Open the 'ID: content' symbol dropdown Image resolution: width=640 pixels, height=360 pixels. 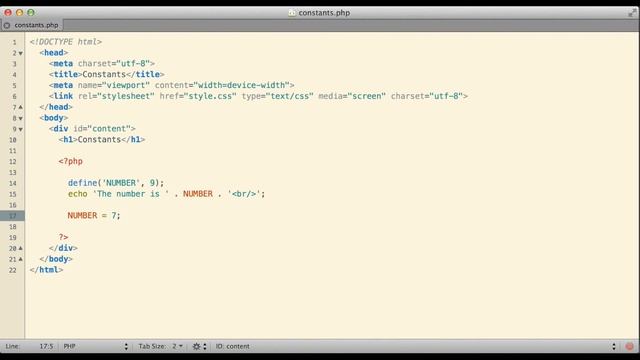point(416,346)
